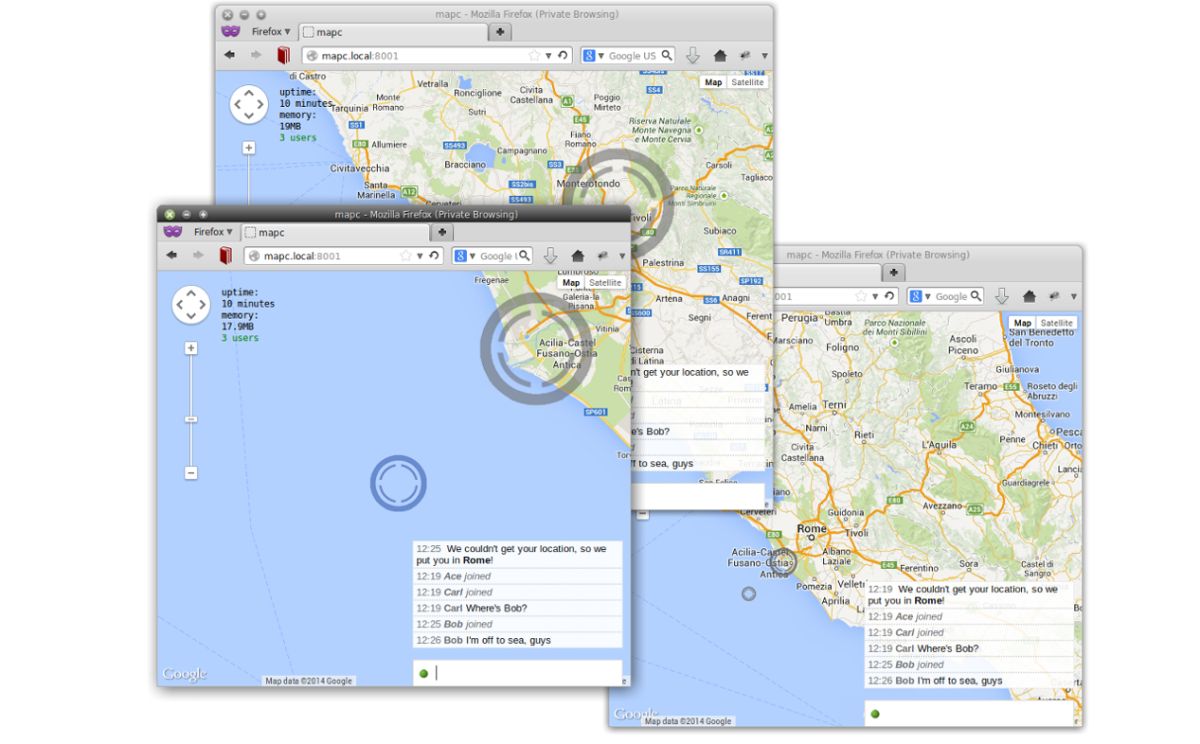Click Map data ©2014 Google in front window
The image size is (1200, 744).
310,681
